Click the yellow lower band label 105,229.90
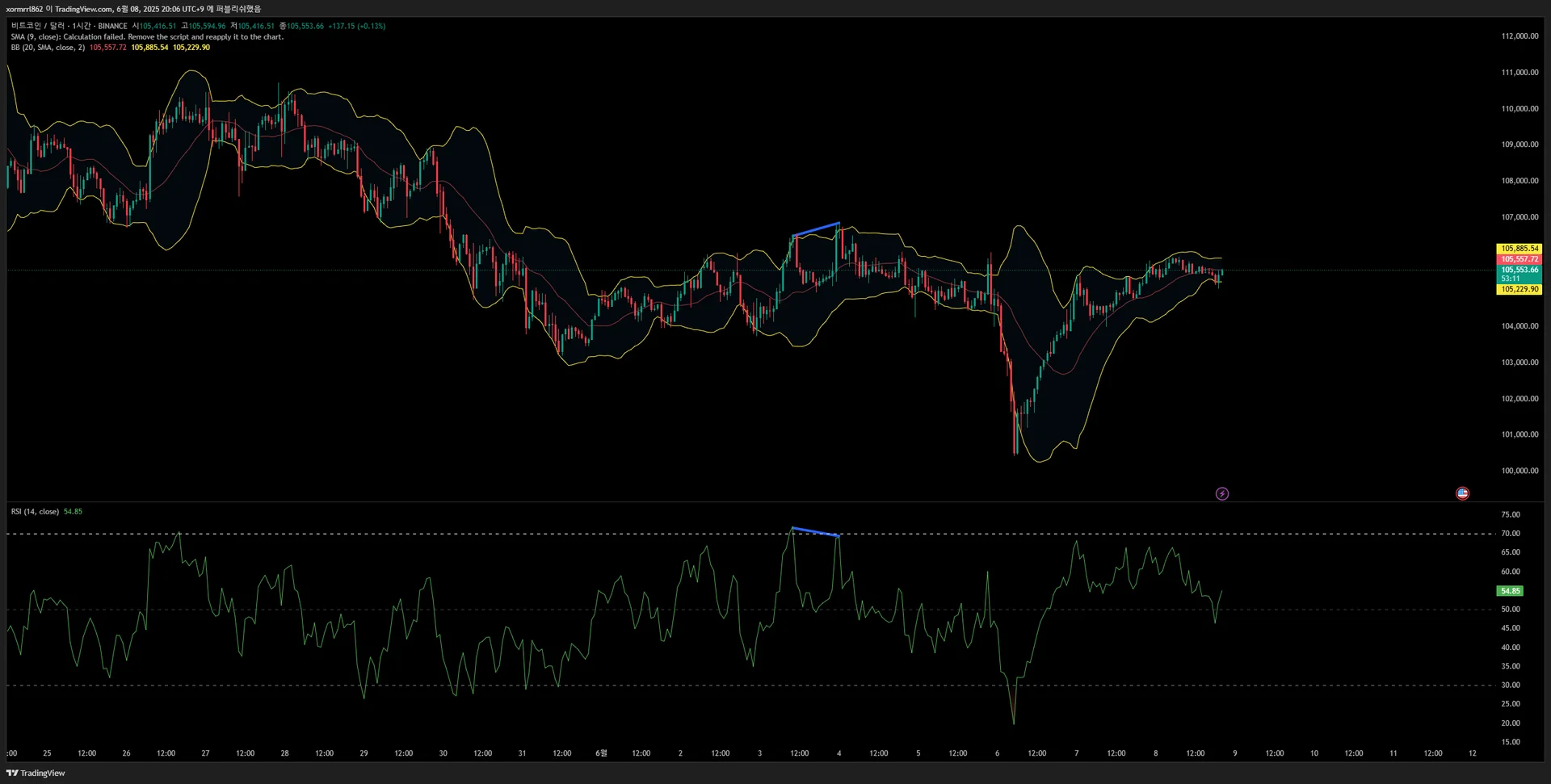Screen dimensions: 1551x784 [x=1519, y=289]
